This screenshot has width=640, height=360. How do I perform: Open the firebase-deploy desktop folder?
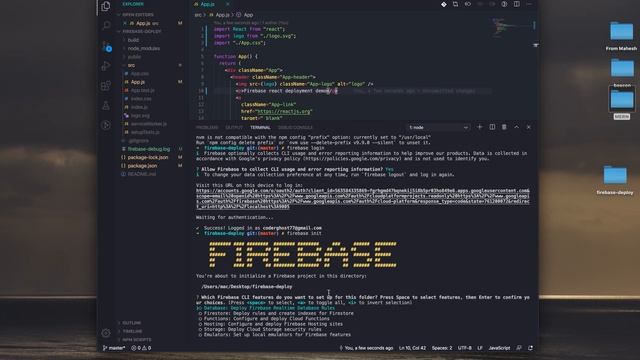pos(615,180)
